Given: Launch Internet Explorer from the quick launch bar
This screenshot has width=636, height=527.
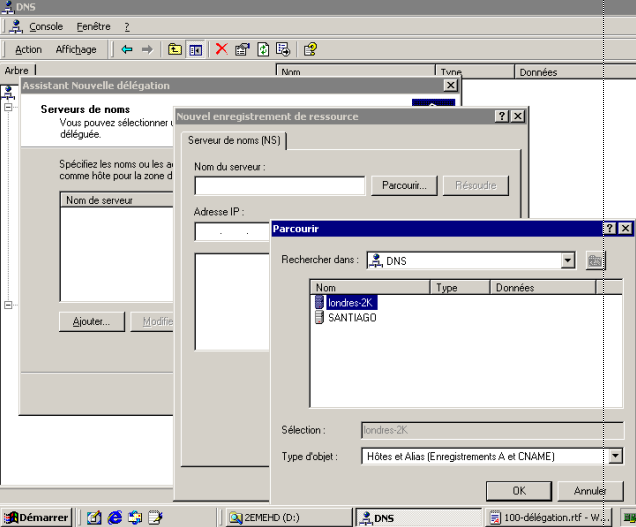Looking at the screenshot, I should 114,518.
